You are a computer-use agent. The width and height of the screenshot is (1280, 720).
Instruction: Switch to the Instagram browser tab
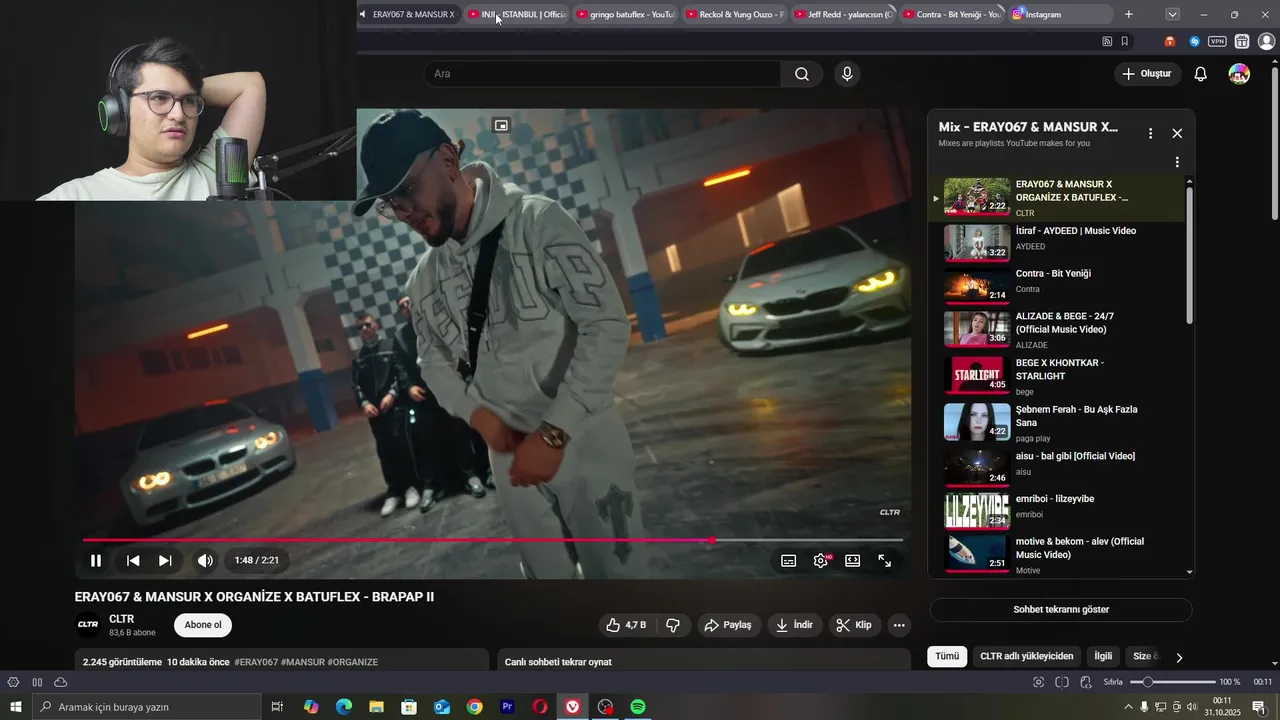tap(1060, 14)
